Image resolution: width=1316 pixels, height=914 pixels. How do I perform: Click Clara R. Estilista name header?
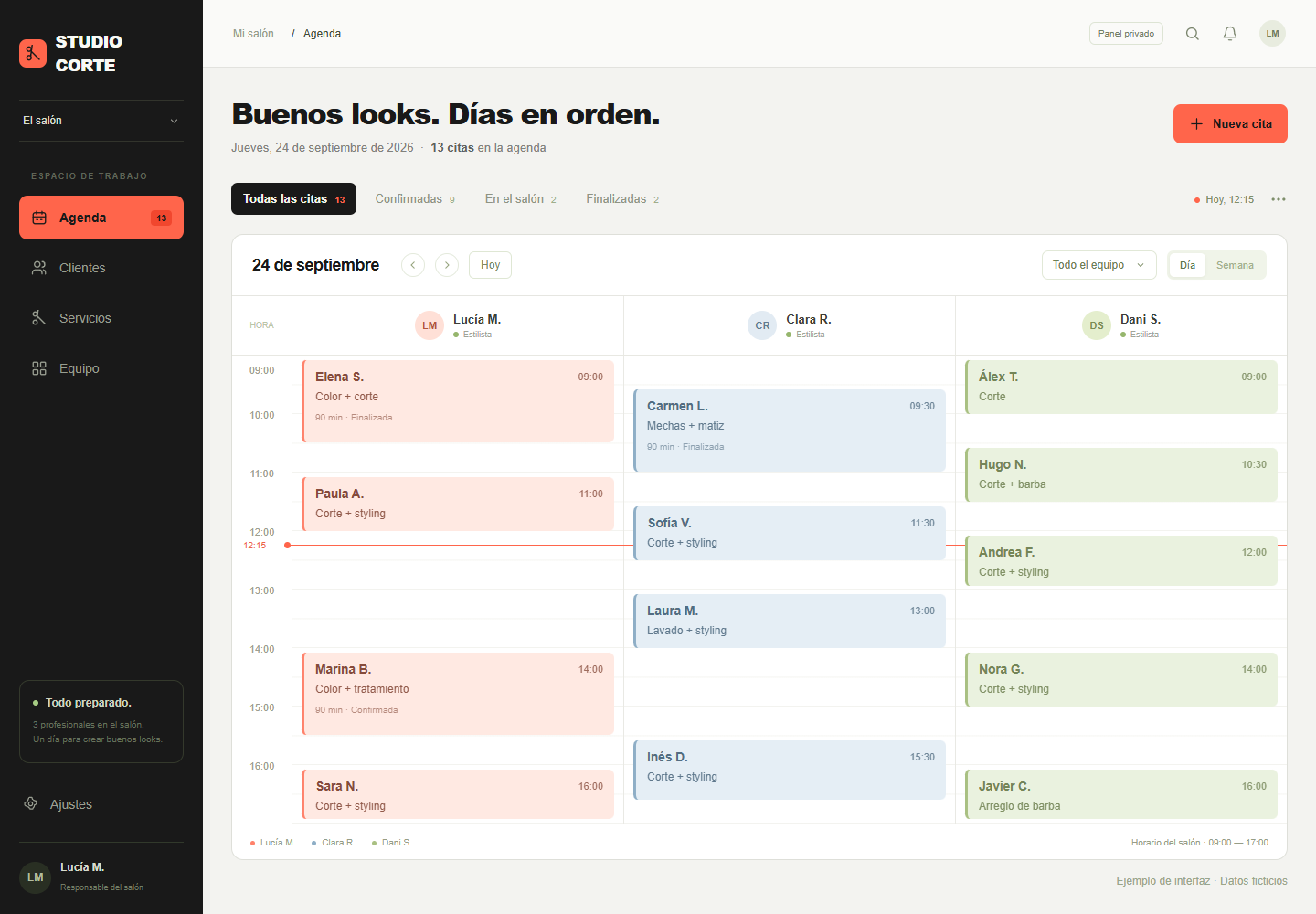[809, 325]
